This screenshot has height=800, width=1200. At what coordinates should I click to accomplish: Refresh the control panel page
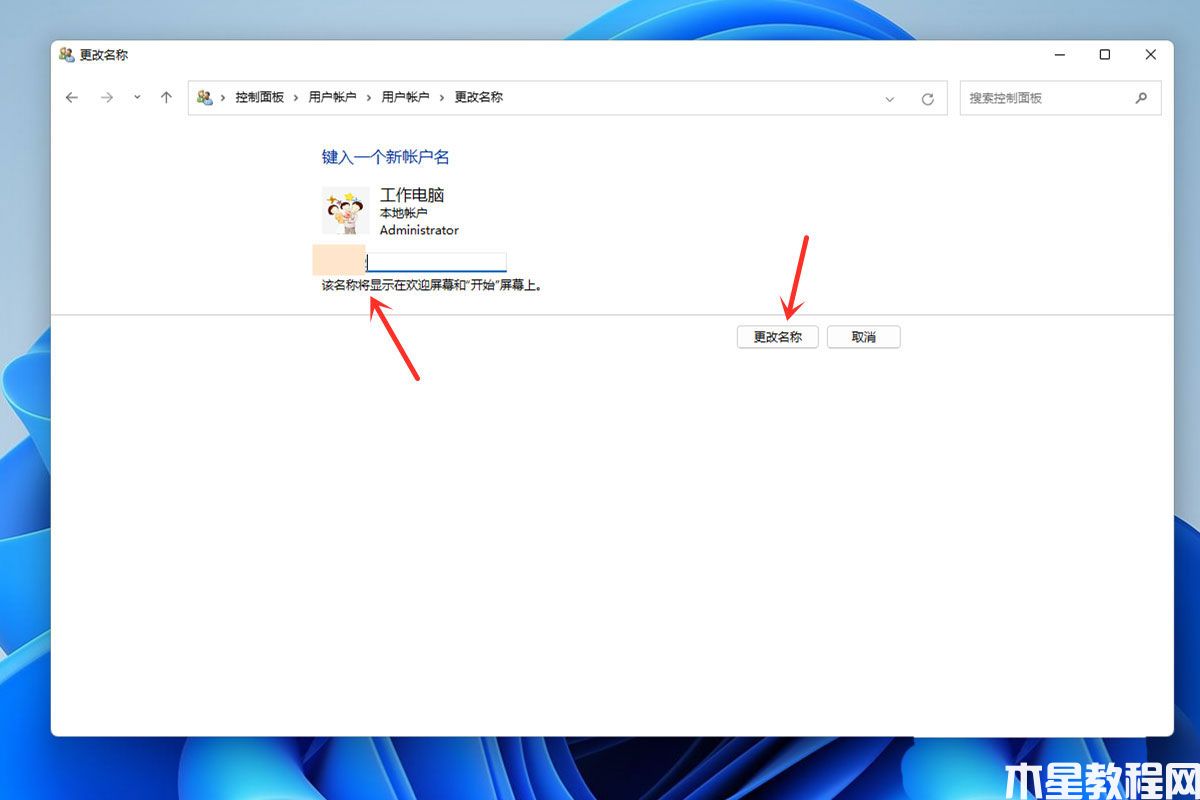(927, 98)
